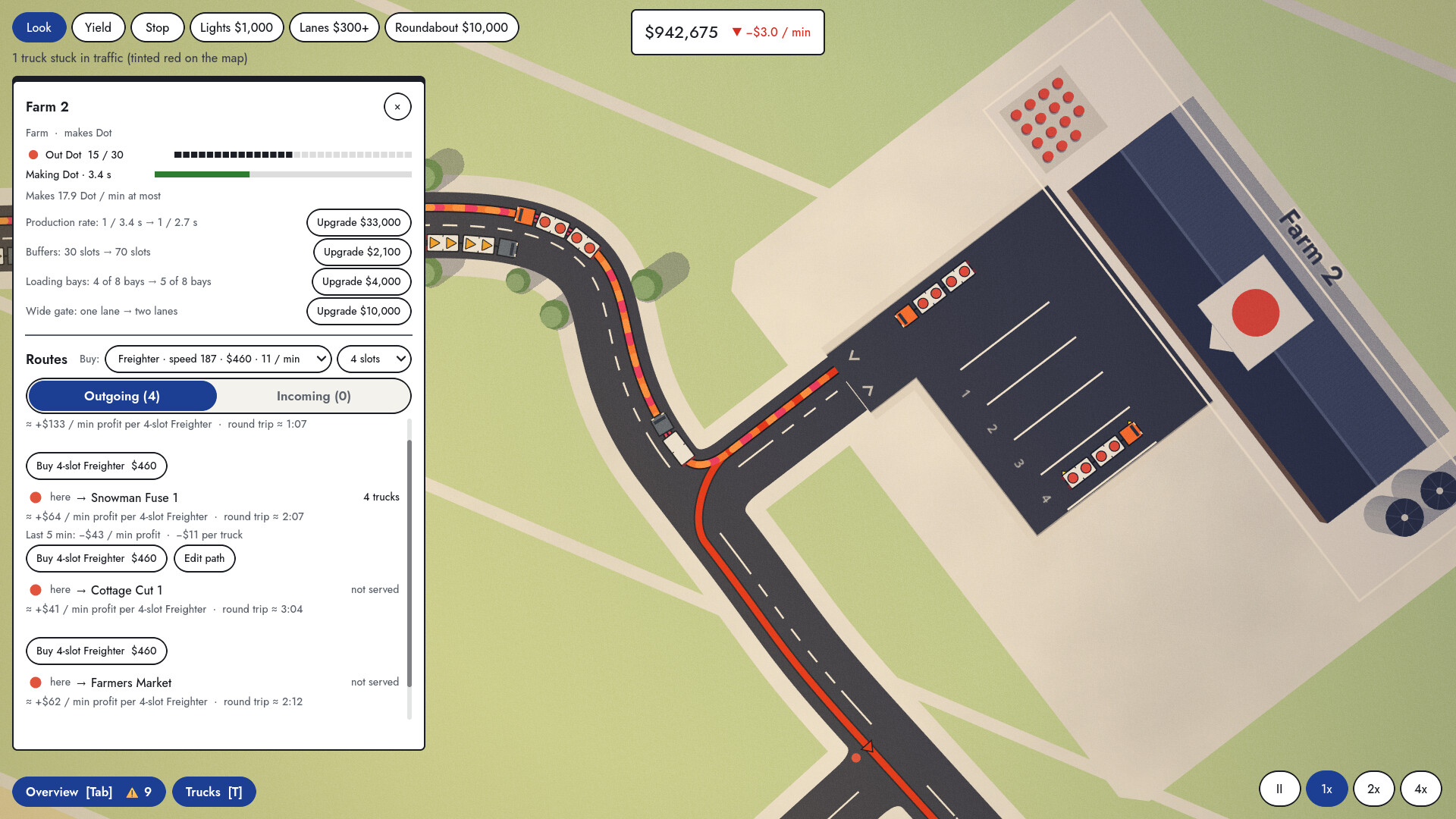Click the money balance $942,675 box
This screenshot has width=1456, height=819.
[727, 32]
